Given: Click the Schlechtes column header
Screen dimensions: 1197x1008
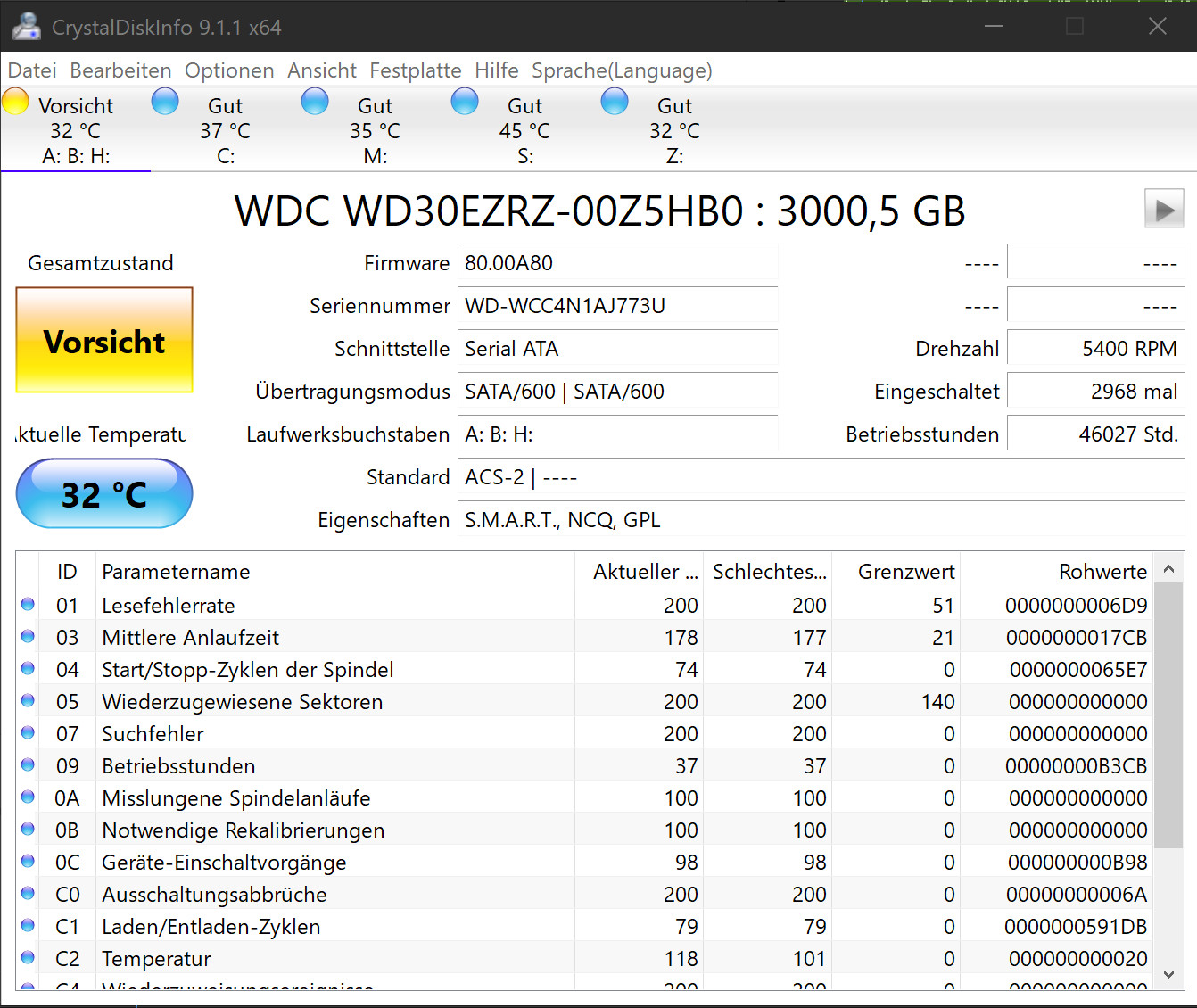Looking at the screenshot, I should [768, 572].
